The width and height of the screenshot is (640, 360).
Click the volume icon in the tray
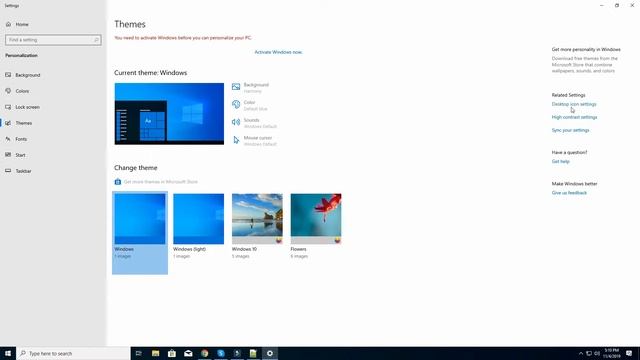click(x=597, y=353)
